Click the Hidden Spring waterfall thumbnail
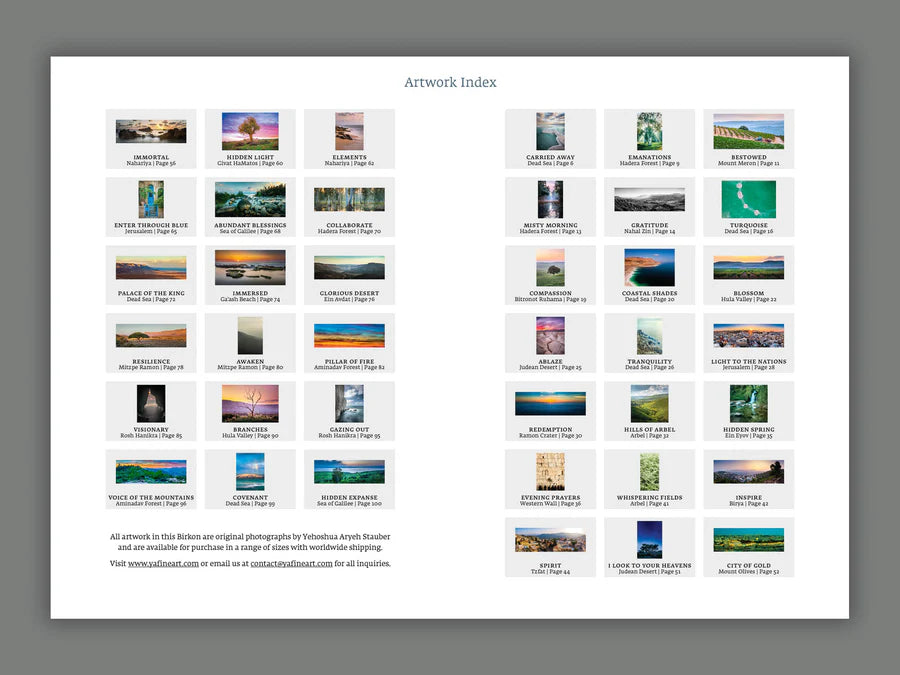 [x=748, y=403]
